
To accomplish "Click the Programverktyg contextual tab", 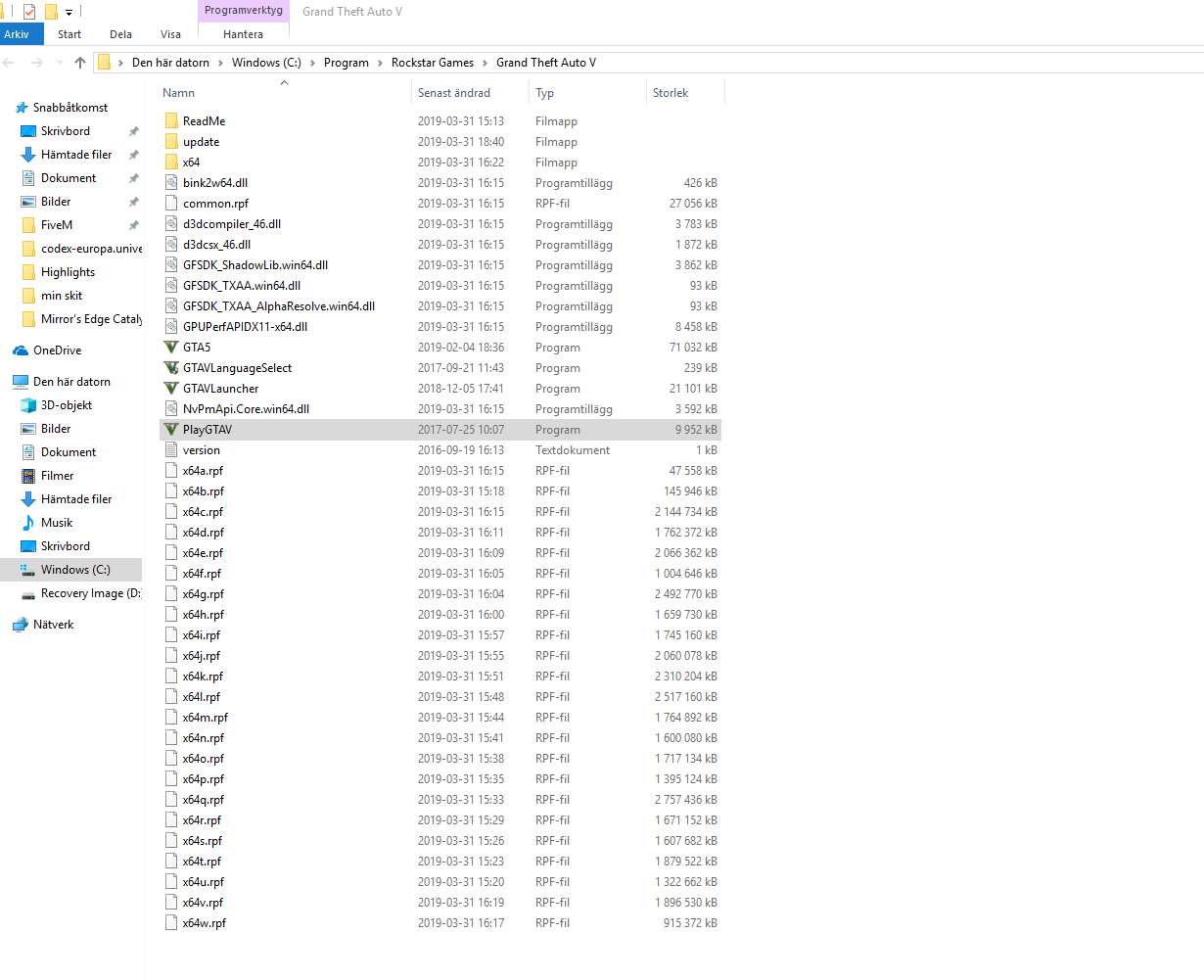I will click(243, 11).
